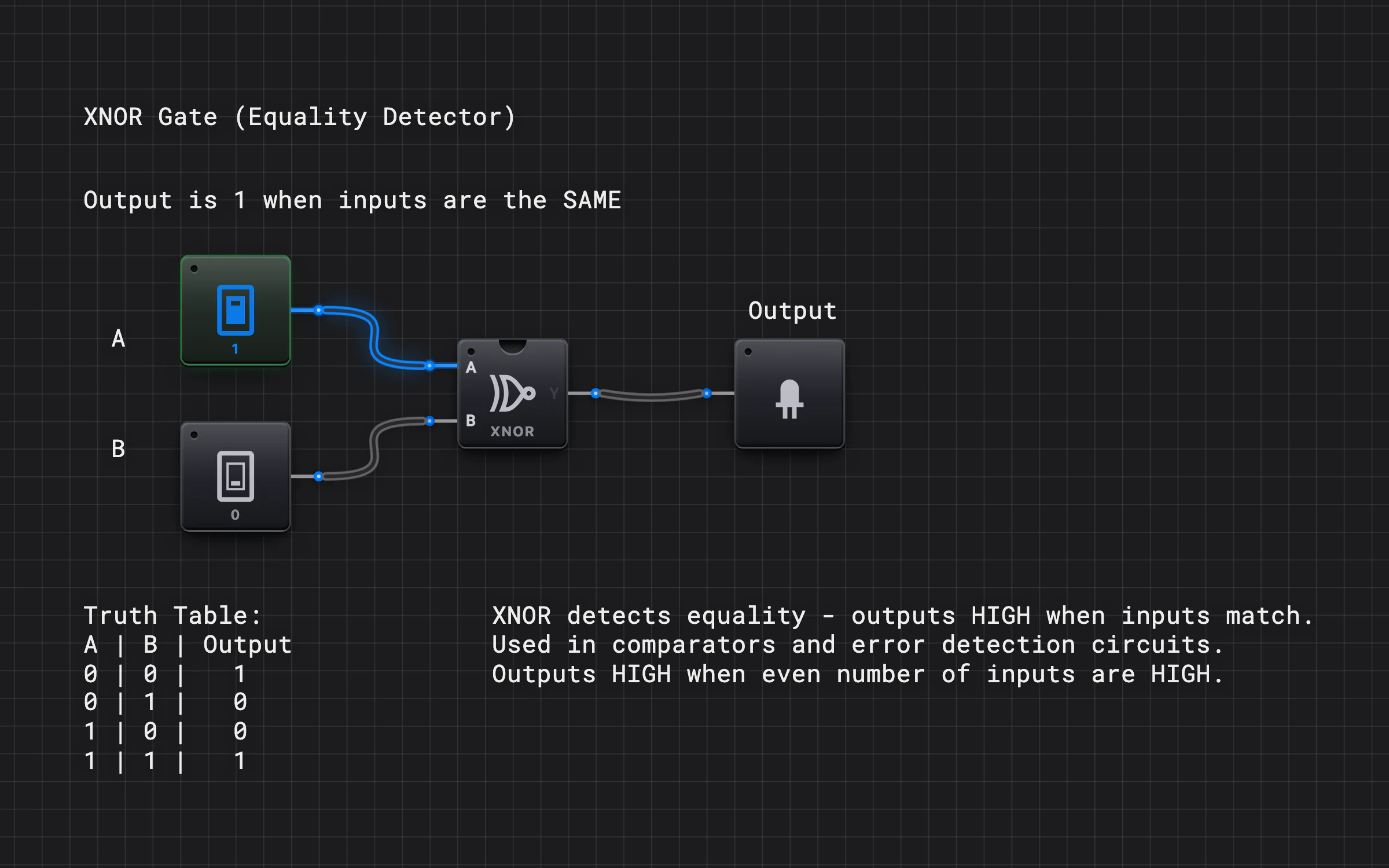1389x868 pixels.
Task: Click the corner dot on switch B block
Action: pyautogui.click(x=194, y=435)
